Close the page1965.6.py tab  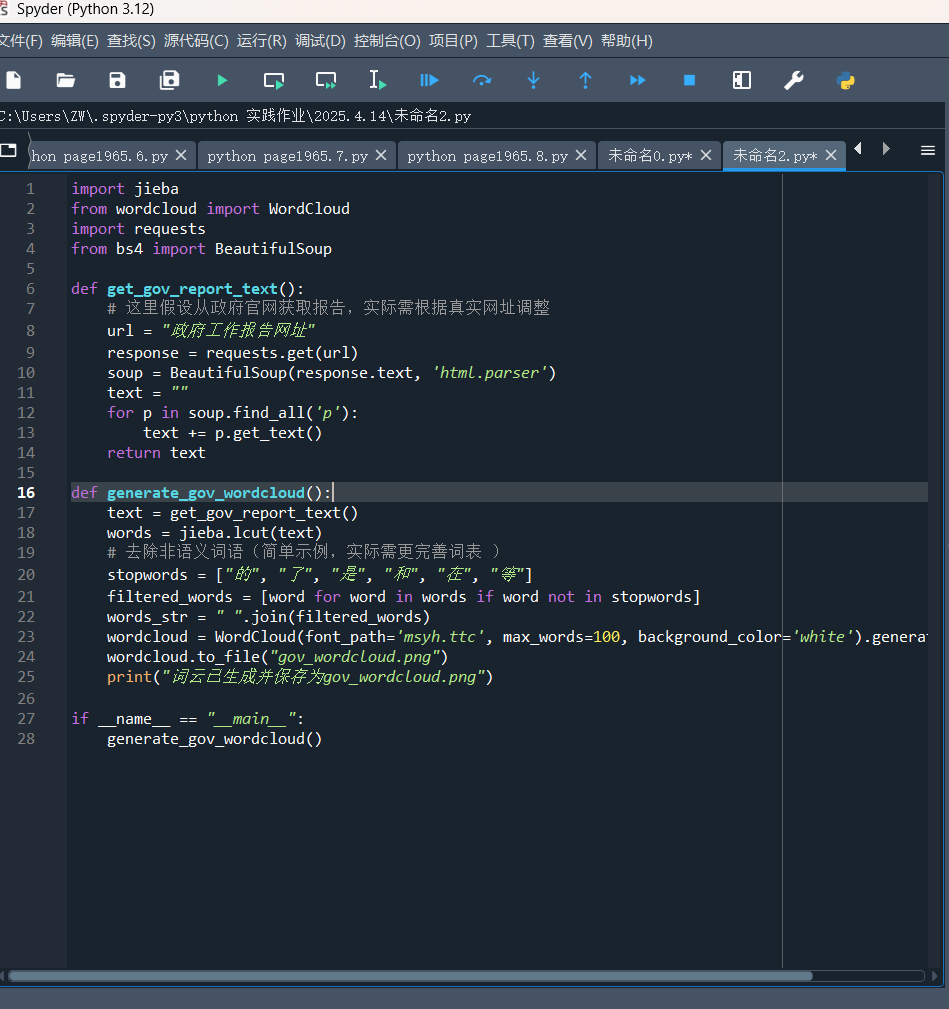(x=181, y=155)
